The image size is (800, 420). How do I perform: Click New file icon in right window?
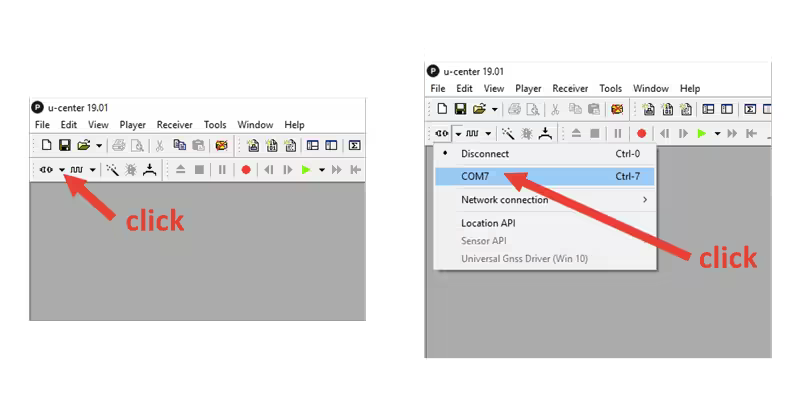point(442,109)
